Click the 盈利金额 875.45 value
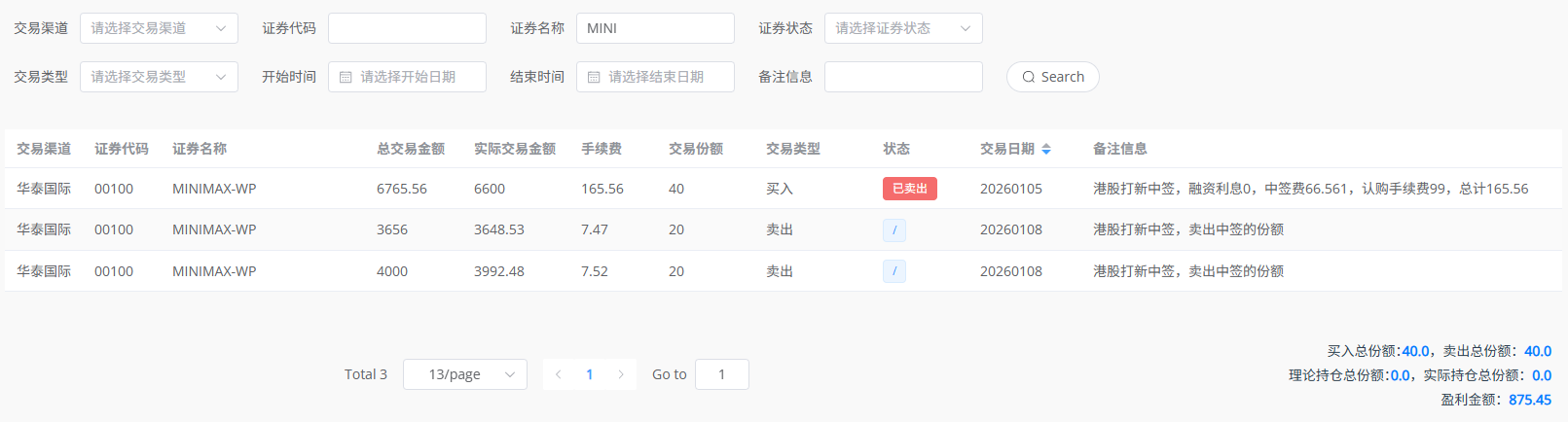This screenshot has height=422, width=1568. 1530,400
